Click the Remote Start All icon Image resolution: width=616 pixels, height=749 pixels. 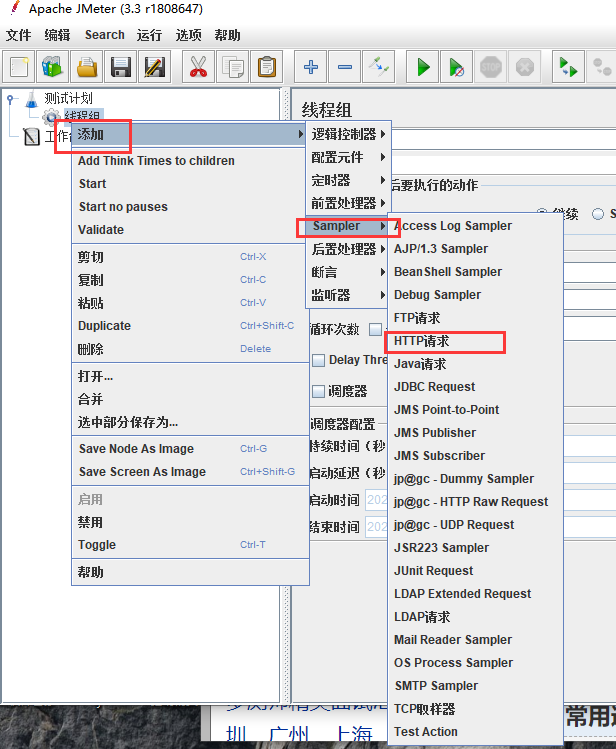[568, 67]
